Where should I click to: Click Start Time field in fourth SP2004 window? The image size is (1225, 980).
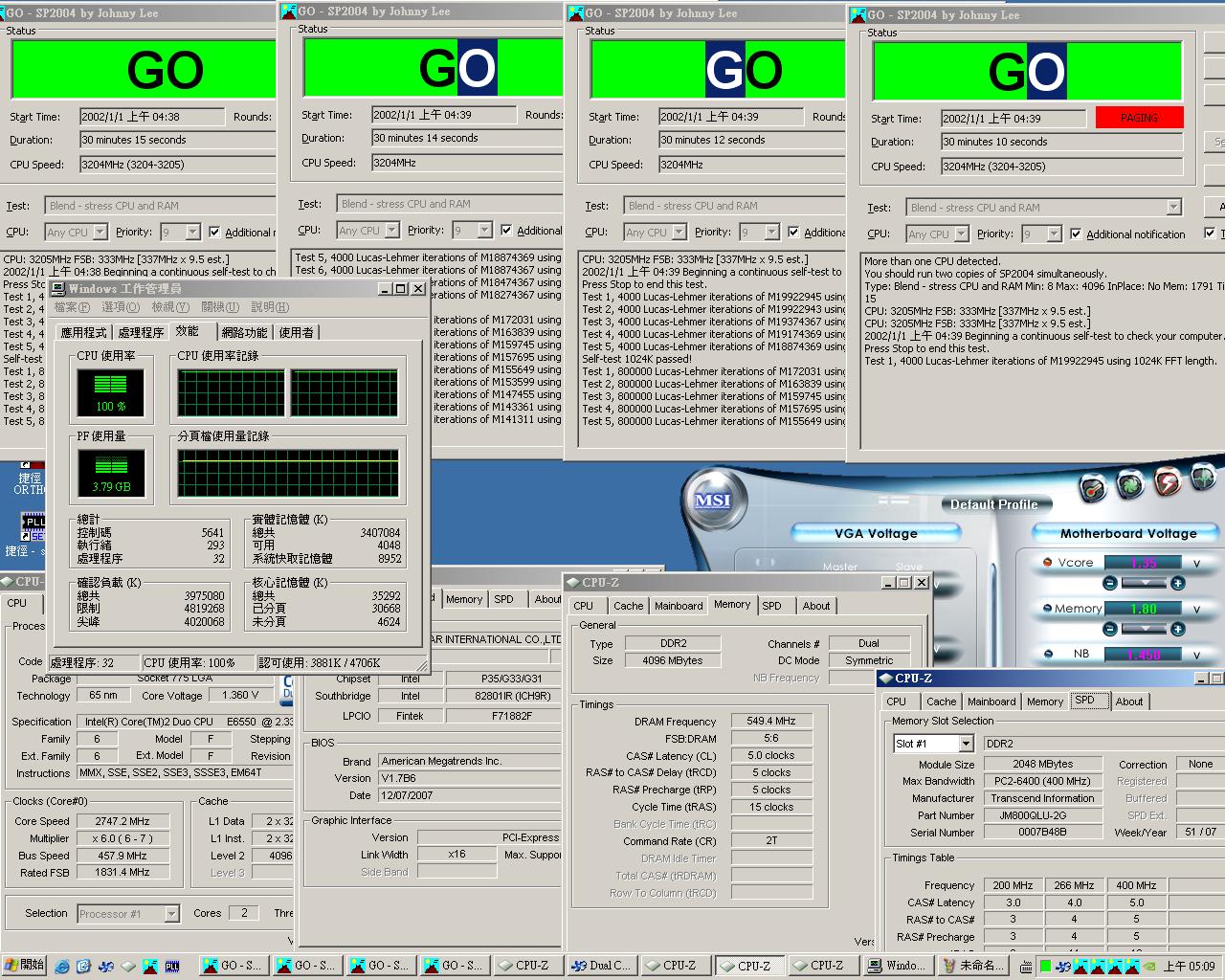(1013, 119)
